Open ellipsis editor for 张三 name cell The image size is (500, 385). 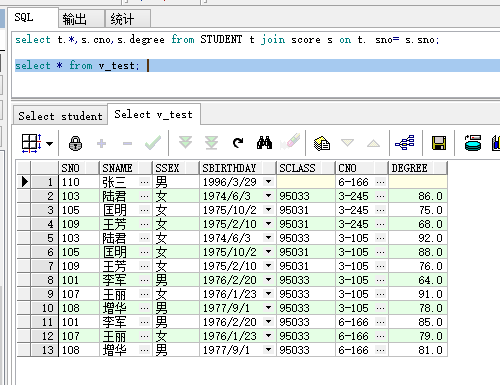(x=144, y=182)
